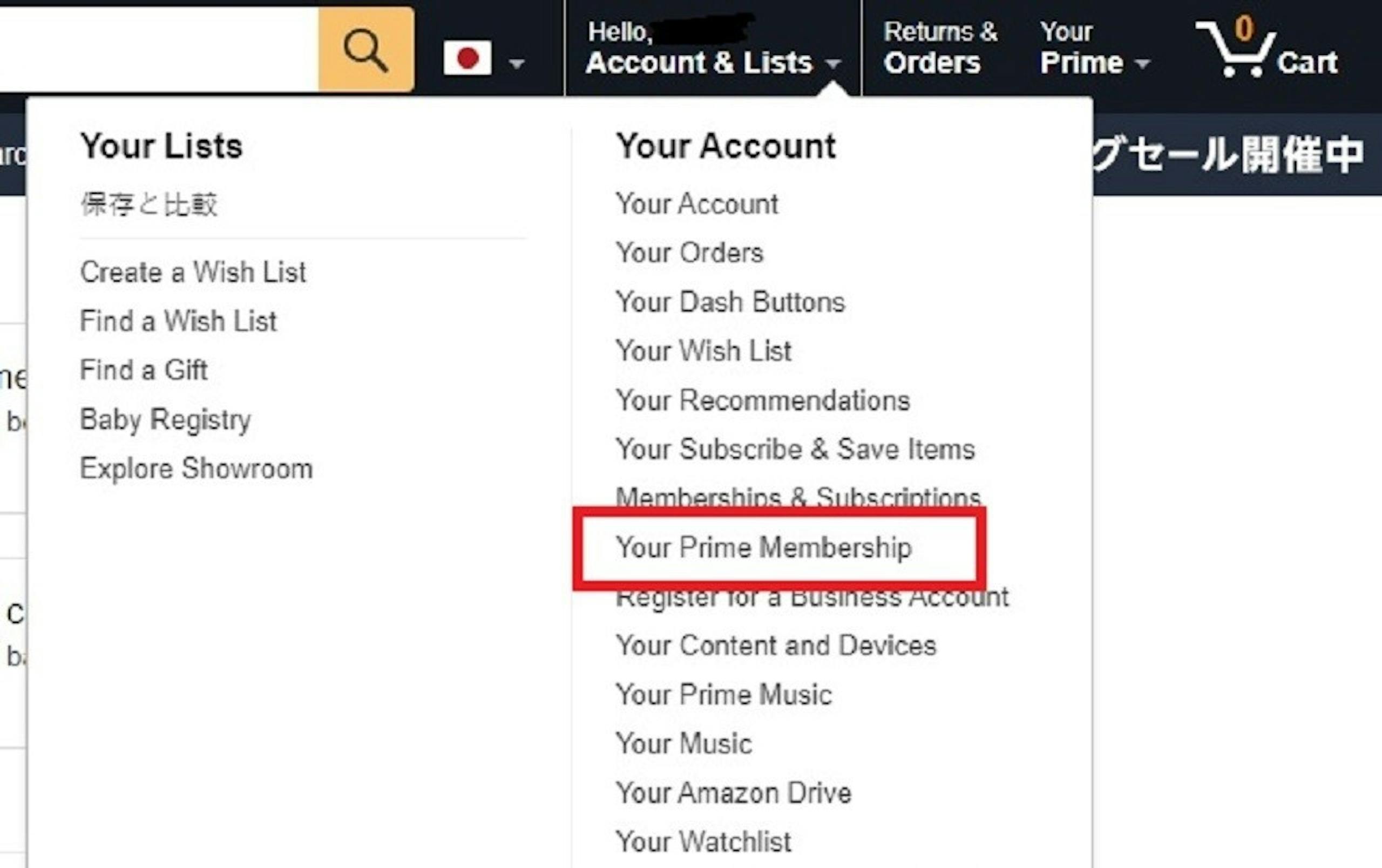Expand the language flag dropdown arrow
Screen dimensions: 1382x868
pos(517,63)
